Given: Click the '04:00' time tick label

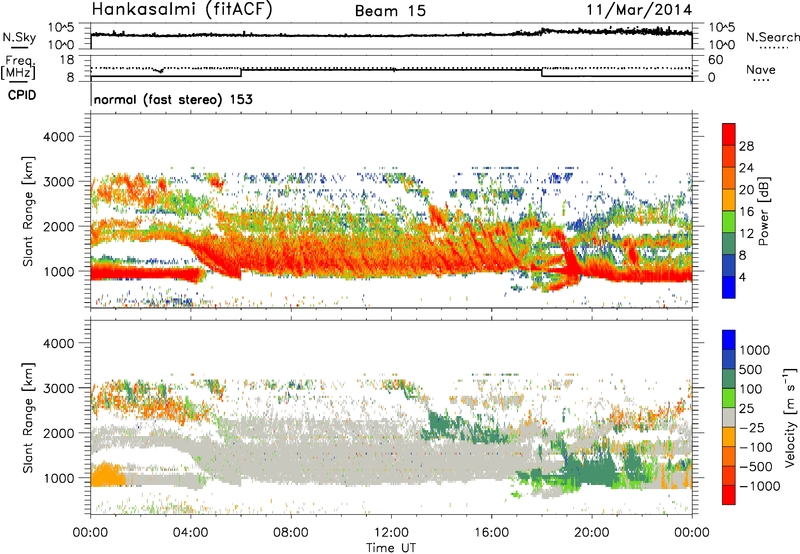Looking at the screenshot, I should [x=190, y=533].
